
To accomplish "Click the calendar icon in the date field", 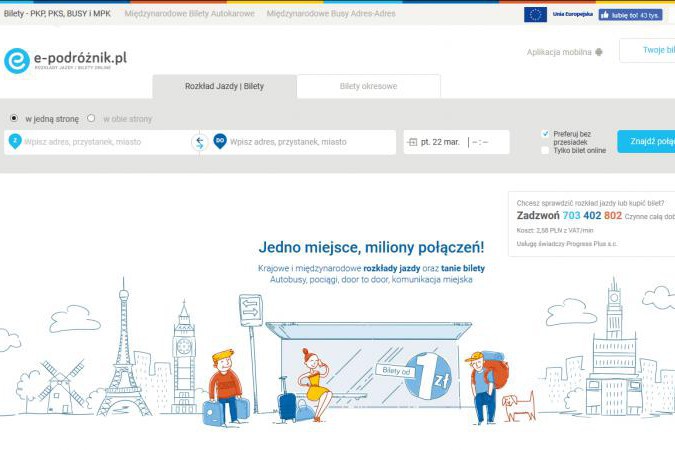I will tap(412, 142).
